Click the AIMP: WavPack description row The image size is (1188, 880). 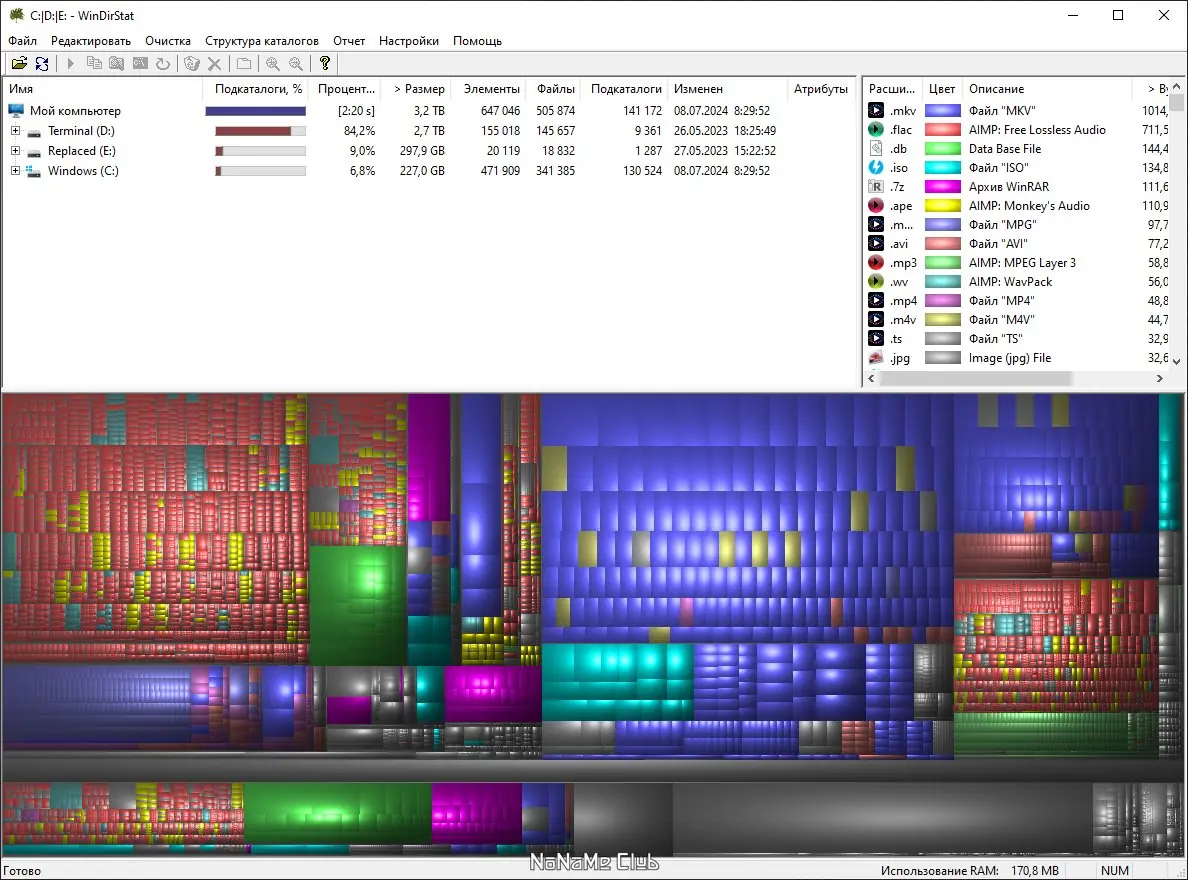pos(1011,281)
